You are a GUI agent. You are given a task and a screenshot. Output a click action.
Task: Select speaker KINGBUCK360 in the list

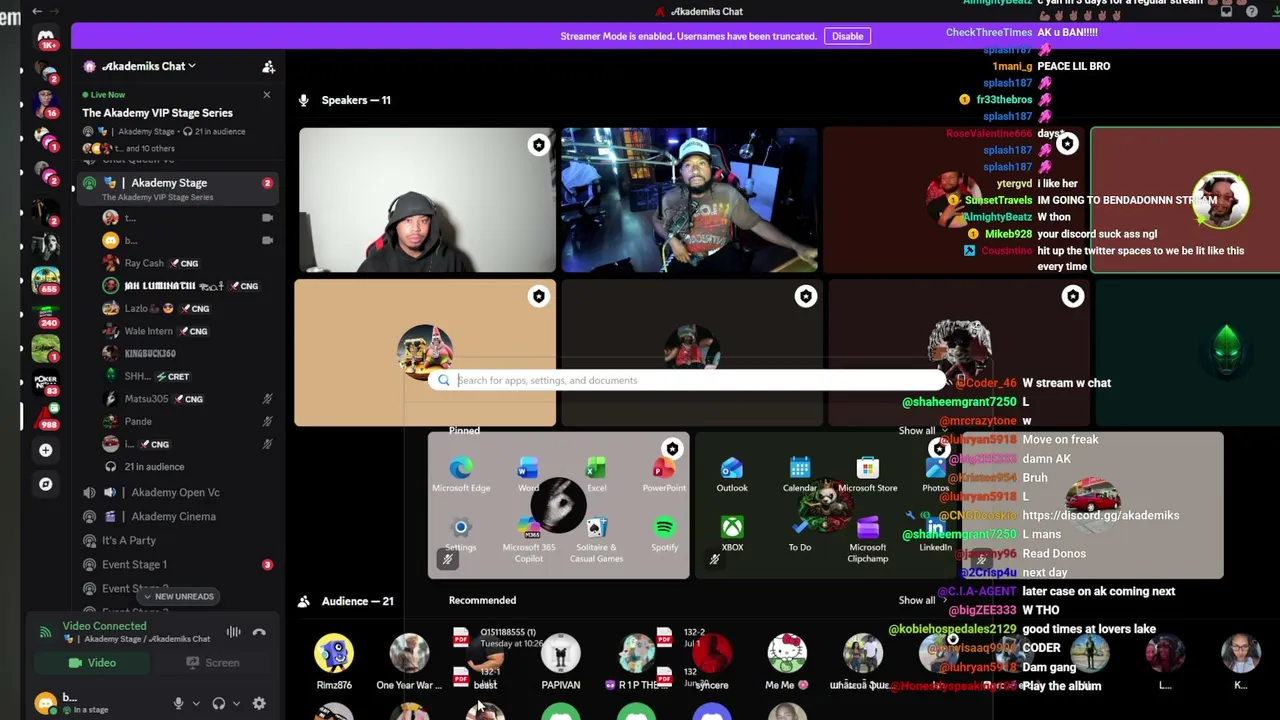(150, 353)
